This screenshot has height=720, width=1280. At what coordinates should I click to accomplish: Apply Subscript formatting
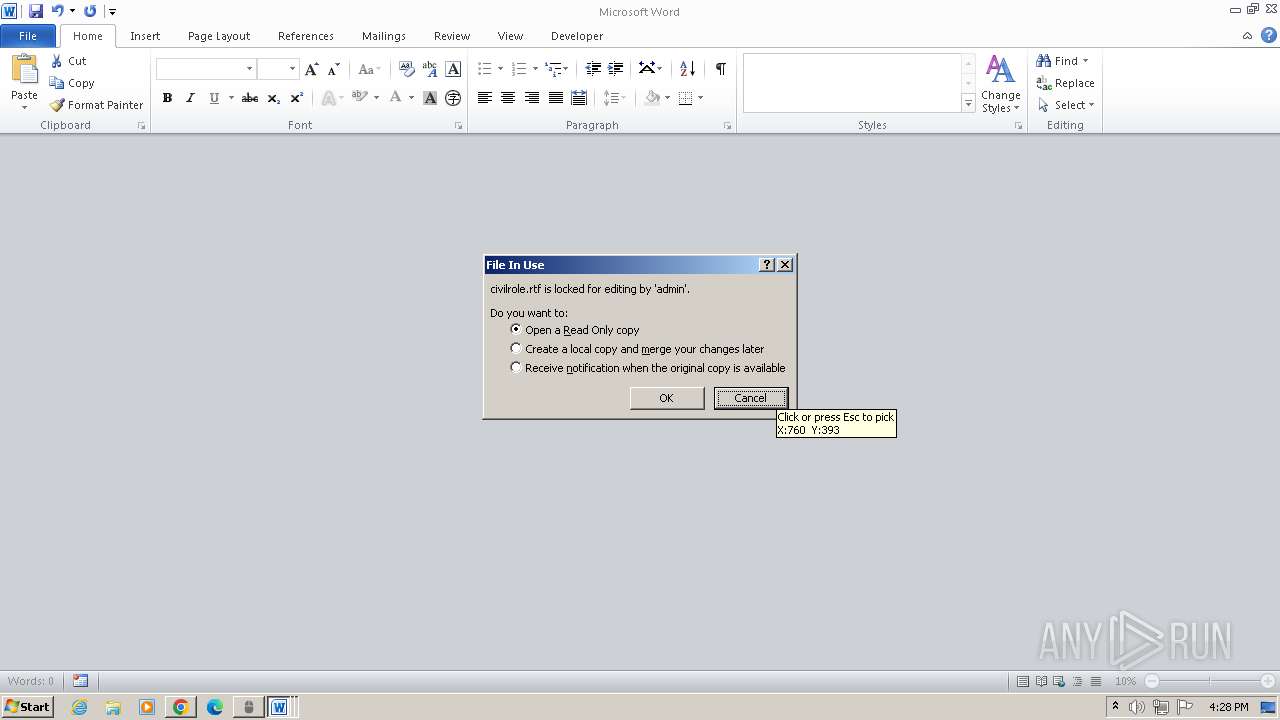pos(273,98)
